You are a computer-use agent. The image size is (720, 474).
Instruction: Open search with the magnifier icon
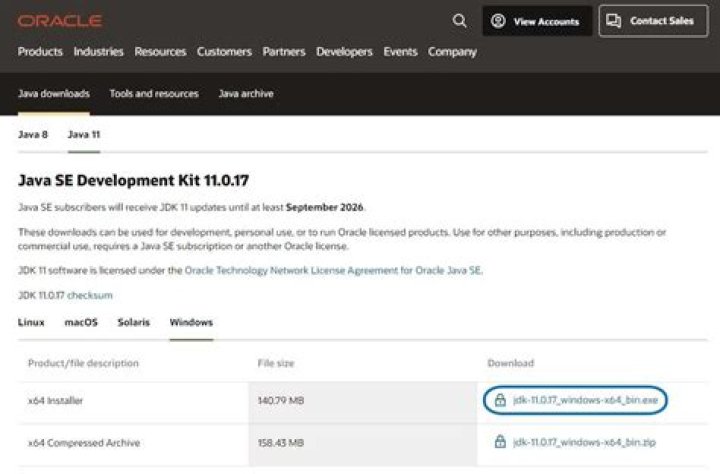(459, 21)
